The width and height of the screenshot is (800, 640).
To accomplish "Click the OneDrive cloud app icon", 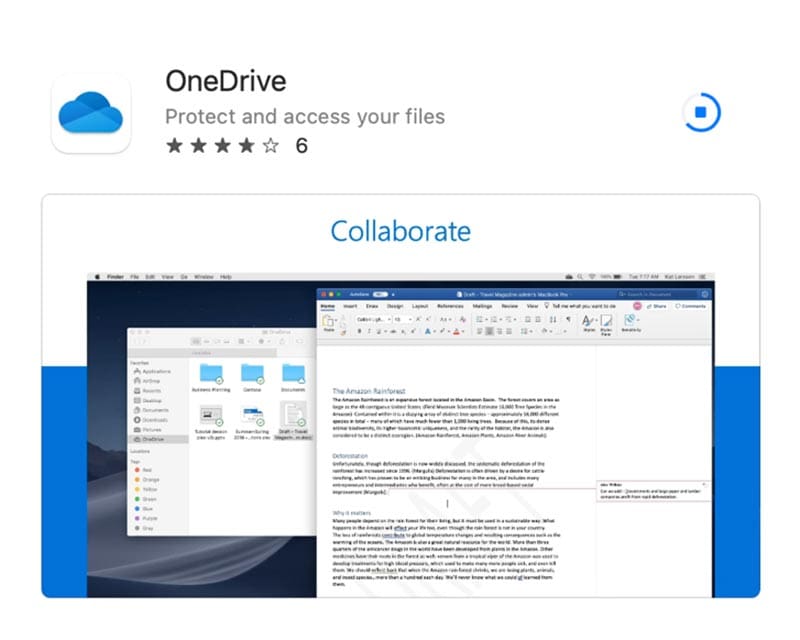I will (91, 112).
